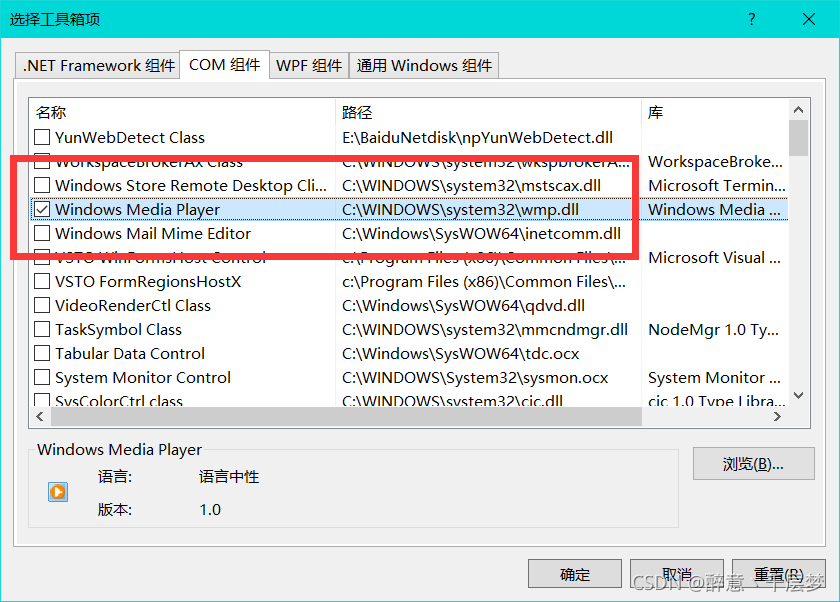Click the inetcomm.dll path cell
The height and width of the screenshot is (602, 840).
click(x=481, y=234)
